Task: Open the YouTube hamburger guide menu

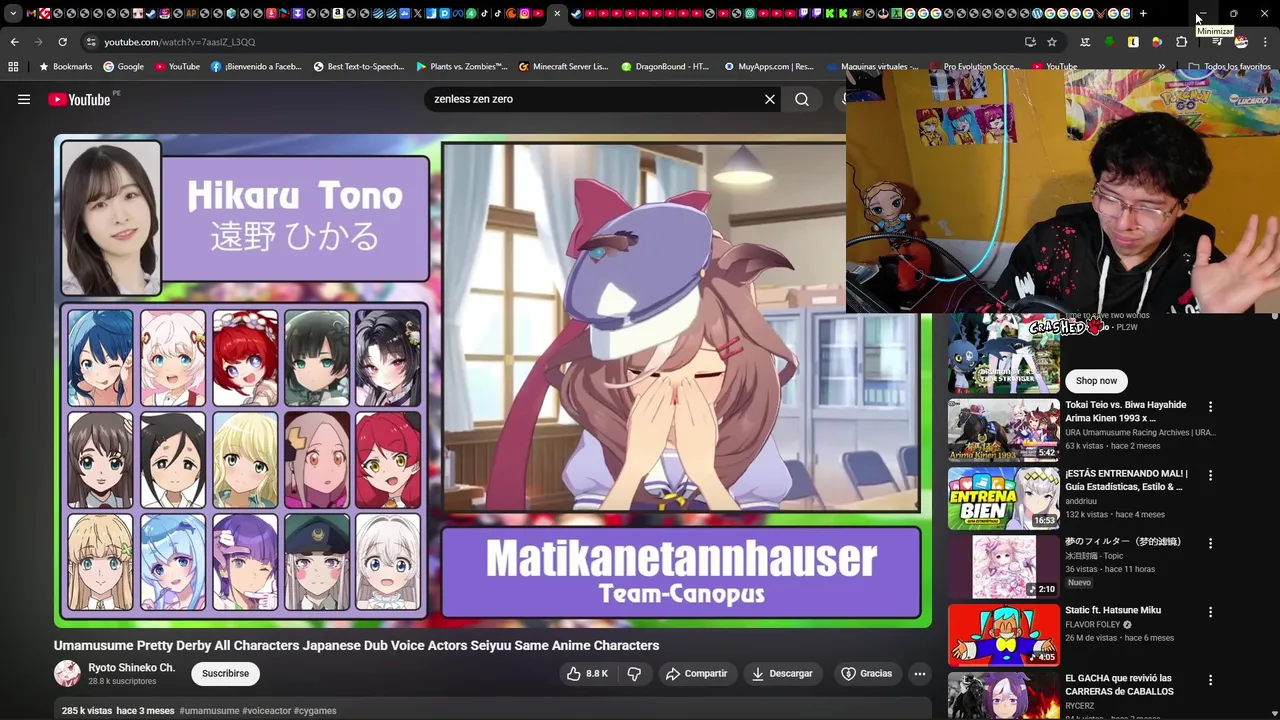Action: pyautogui.click(x=24, y=99)
